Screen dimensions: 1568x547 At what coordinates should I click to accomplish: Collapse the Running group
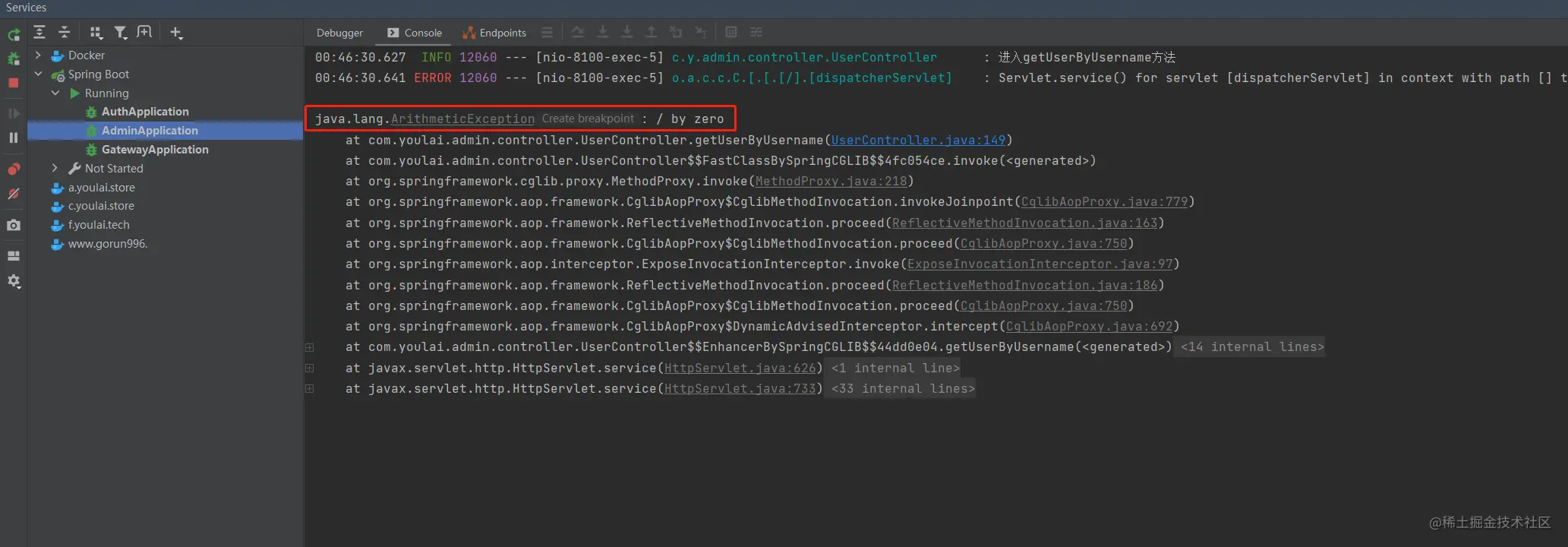[55, 93]
